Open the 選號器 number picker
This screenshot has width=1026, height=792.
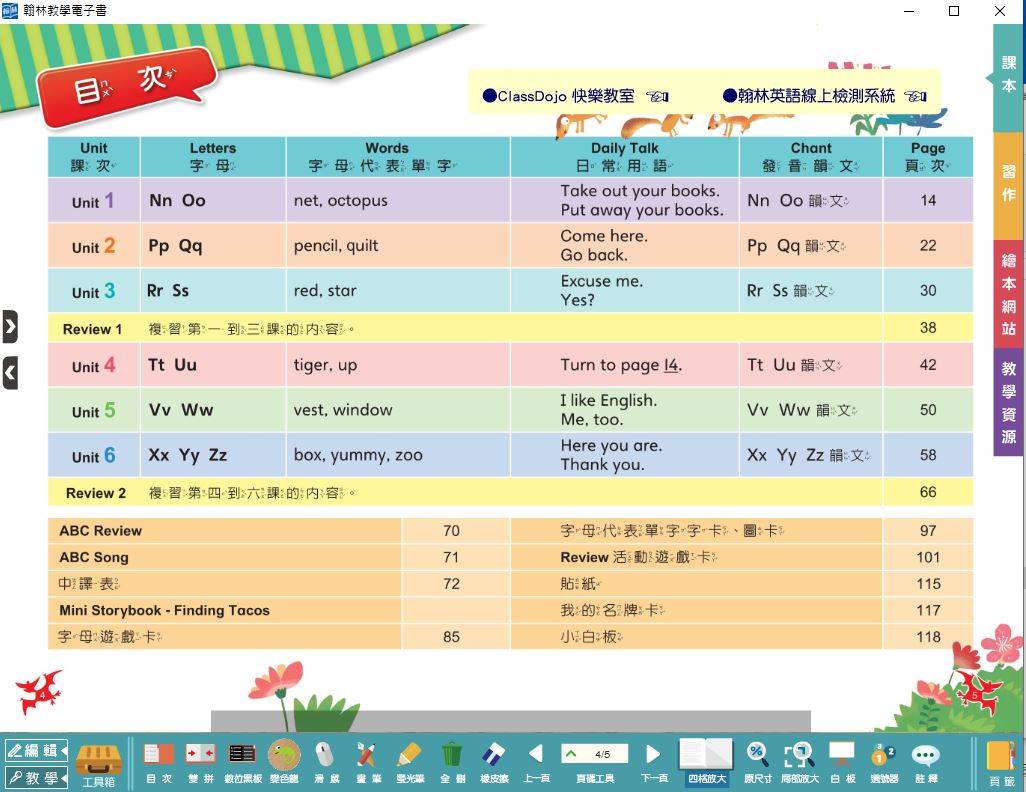pyautogui.click(x=883, y=763)
